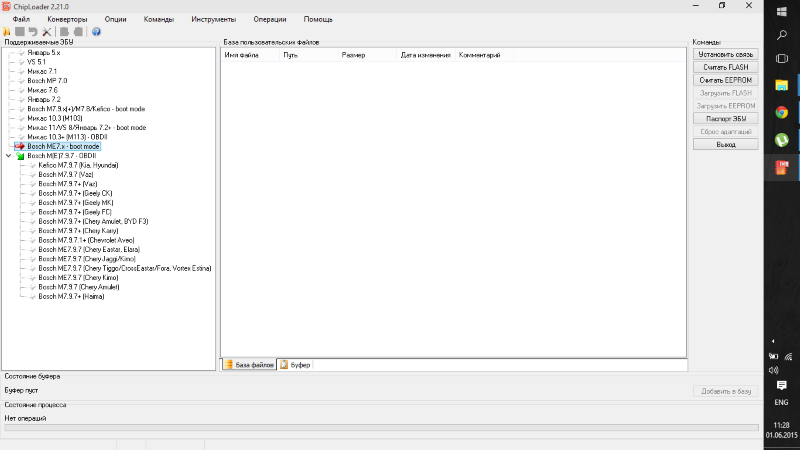Select Январь 7.2 in the ECU list
The width and height of the screenshot is (800, 450).
coord(44,99)
